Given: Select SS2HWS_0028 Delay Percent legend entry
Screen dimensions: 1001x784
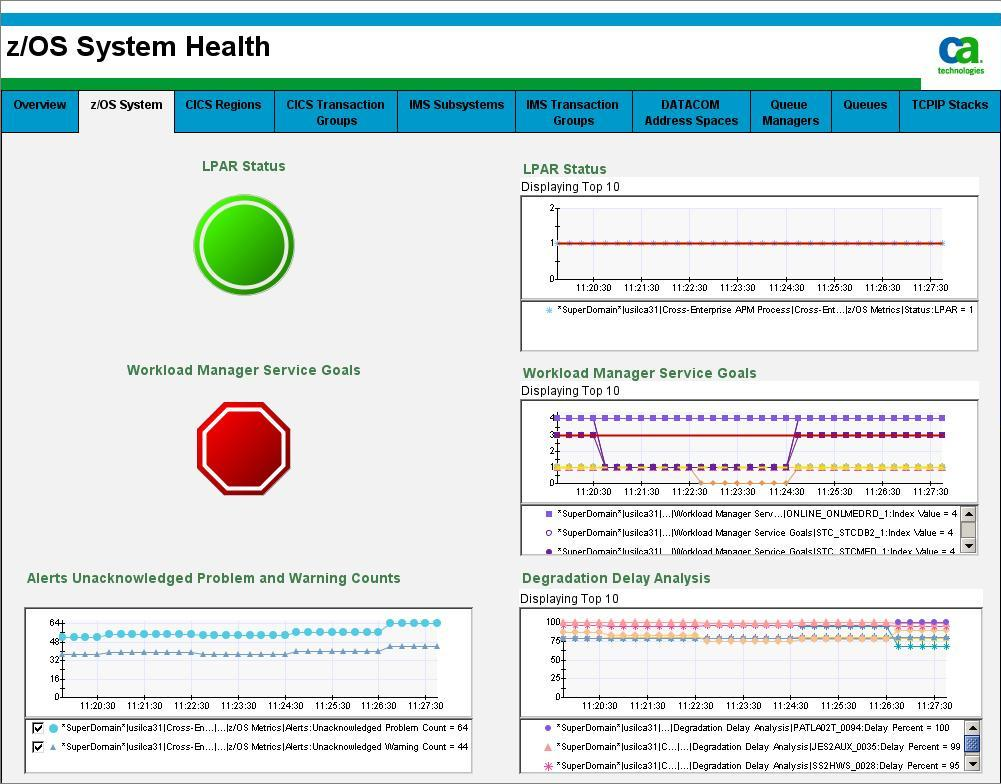Looking at the screenshot, I should pyautogui.click(x=758, y=765).
